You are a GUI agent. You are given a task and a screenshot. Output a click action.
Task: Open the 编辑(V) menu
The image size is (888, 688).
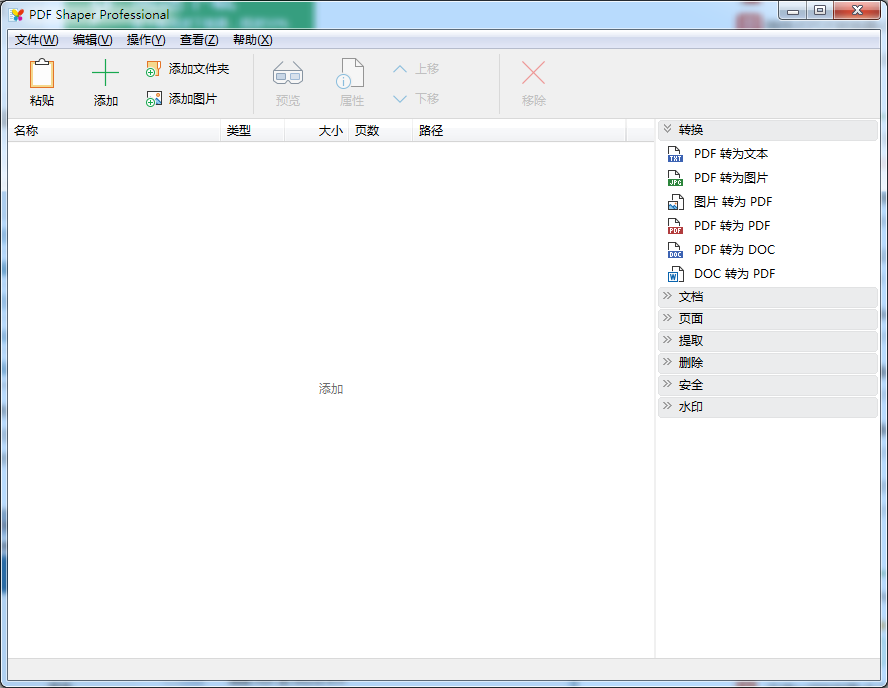click(x=92, y=40)
